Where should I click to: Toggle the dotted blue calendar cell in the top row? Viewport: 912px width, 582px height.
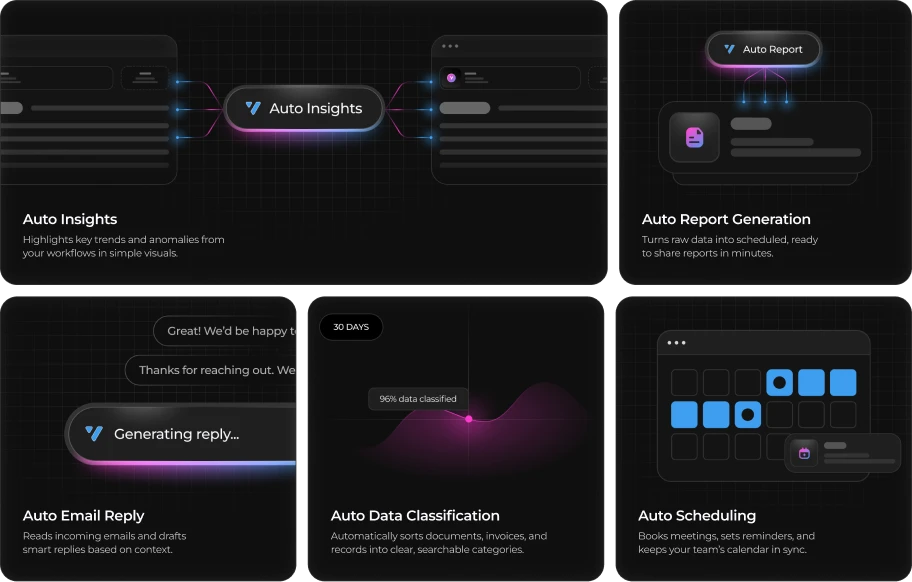pos(780,382)
